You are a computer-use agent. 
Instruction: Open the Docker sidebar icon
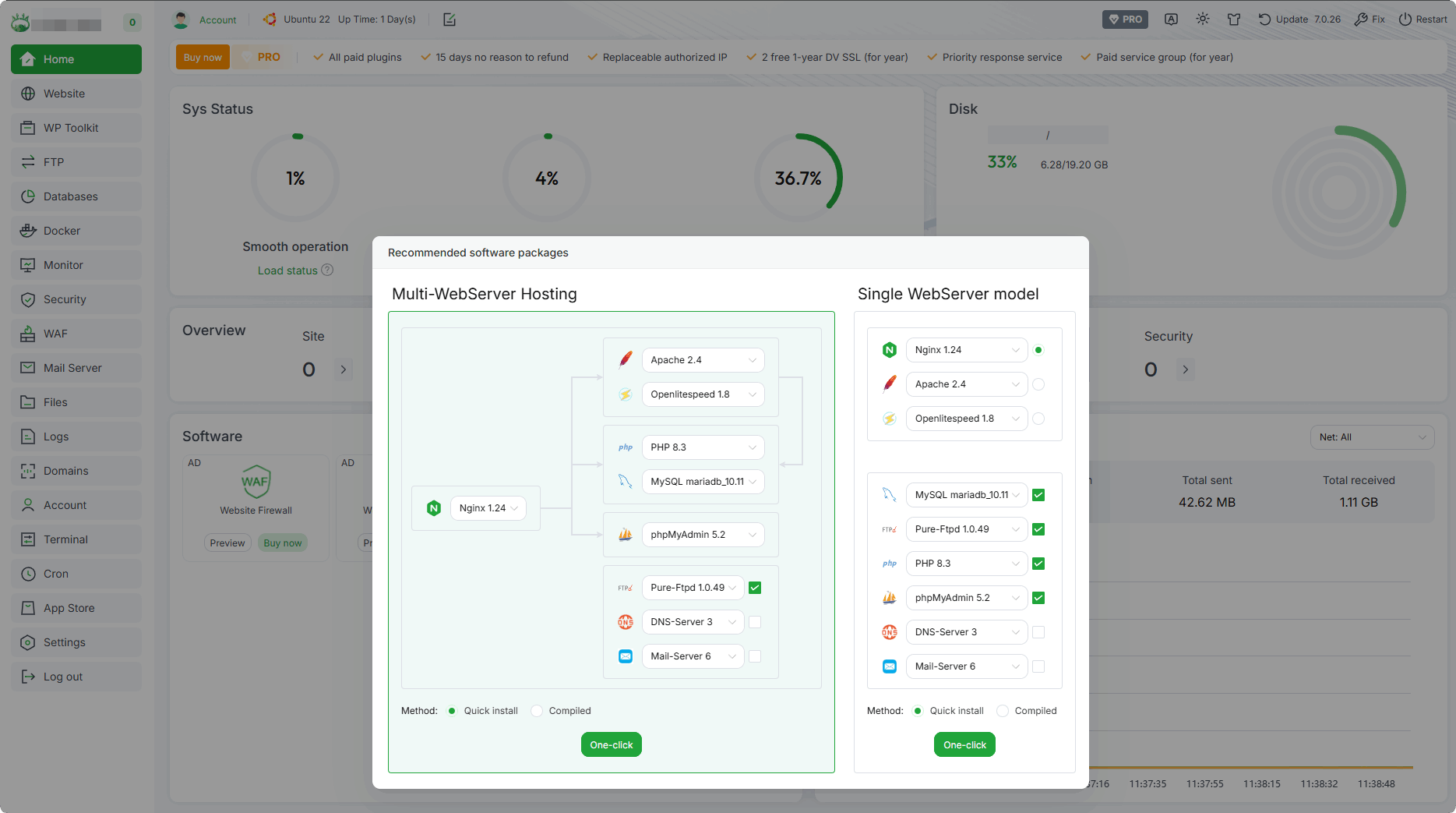[28, 231]
